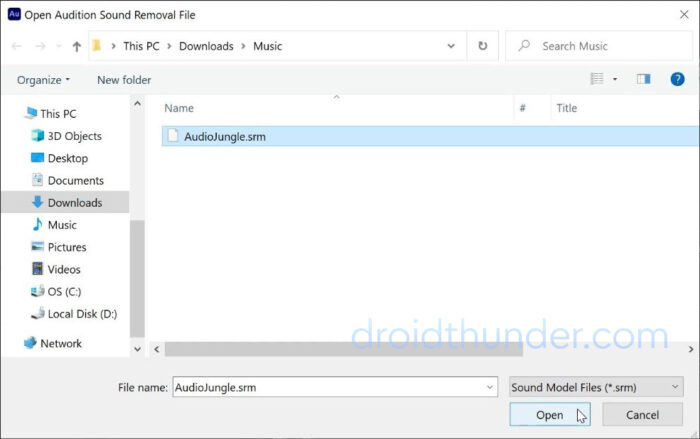700x439 pixels.
Task: Select the 3D Objects folder icon
Action: click(38, 136)
